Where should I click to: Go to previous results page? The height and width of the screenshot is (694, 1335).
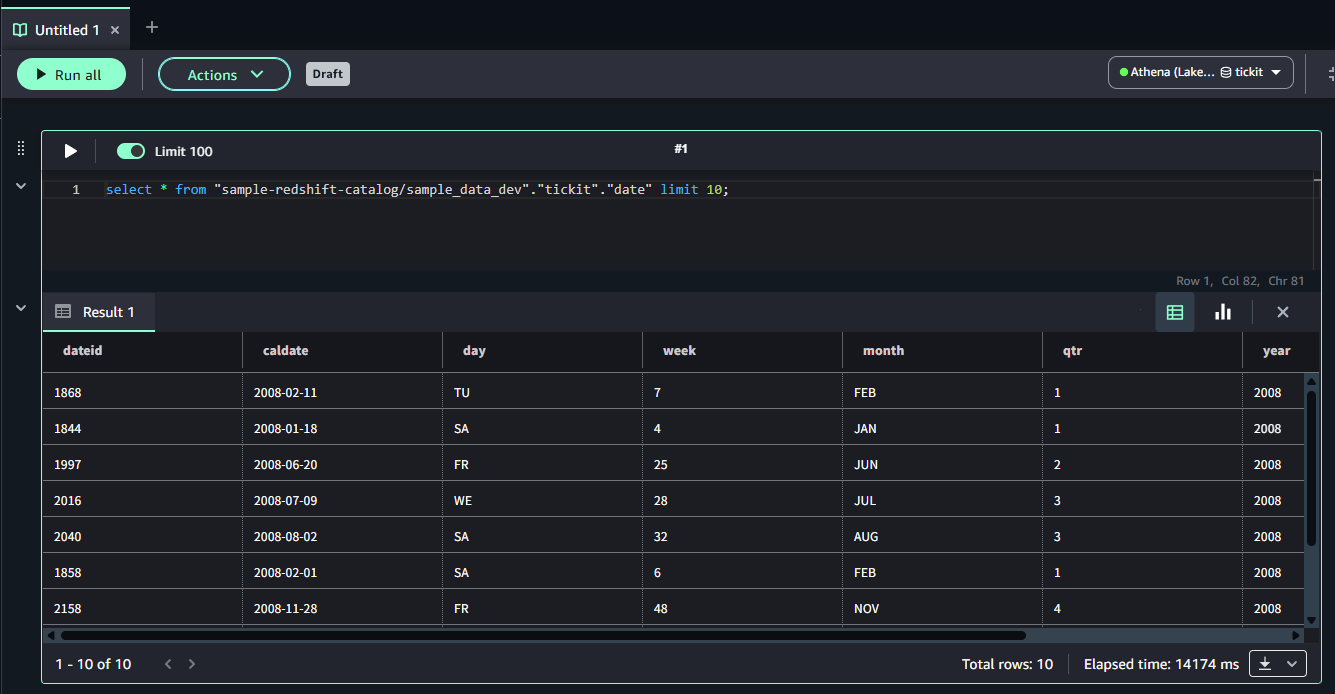point(168,664)
